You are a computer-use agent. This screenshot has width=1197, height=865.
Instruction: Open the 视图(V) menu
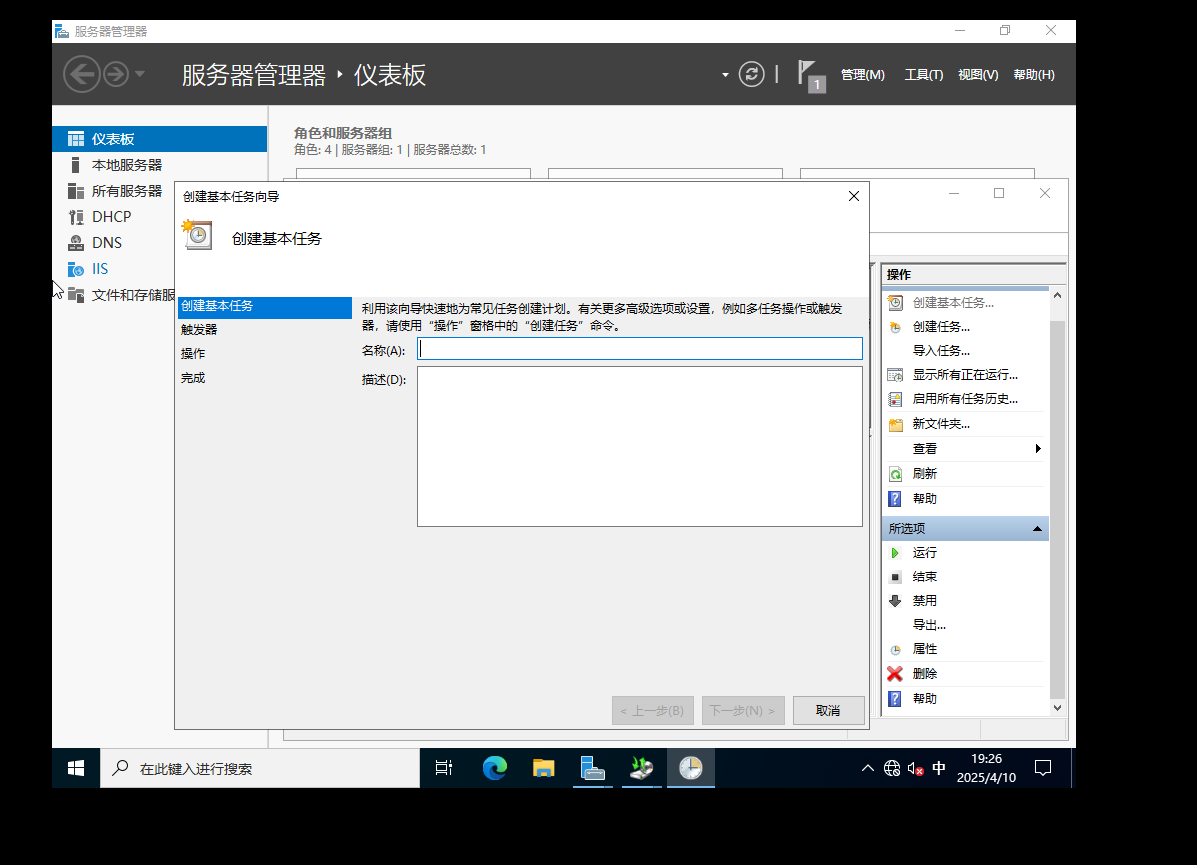tap(978, 75)
